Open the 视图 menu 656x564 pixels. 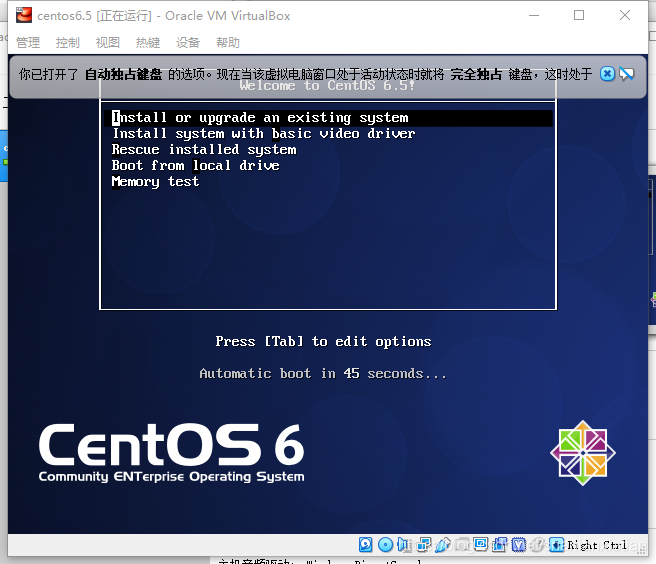[108, 42]
